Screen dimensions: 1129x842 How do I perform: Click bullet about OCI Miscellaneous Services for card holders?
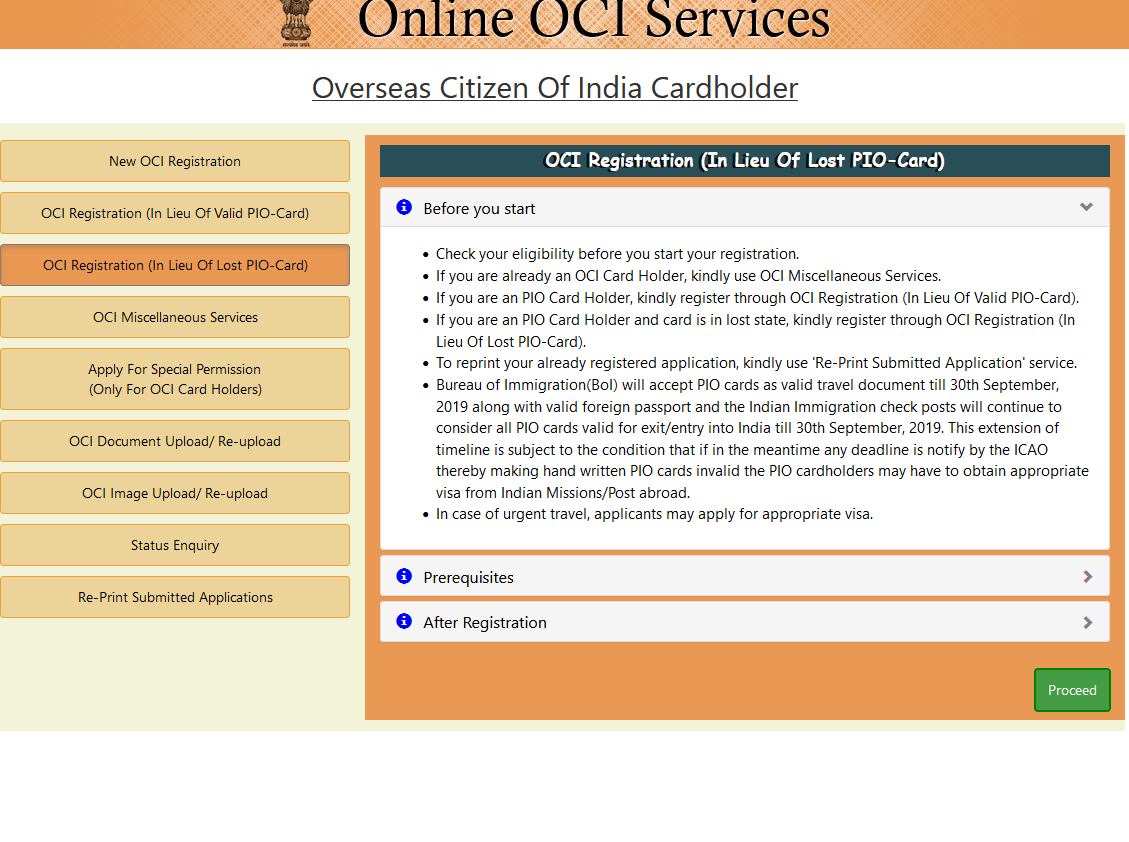pos(688,276)
